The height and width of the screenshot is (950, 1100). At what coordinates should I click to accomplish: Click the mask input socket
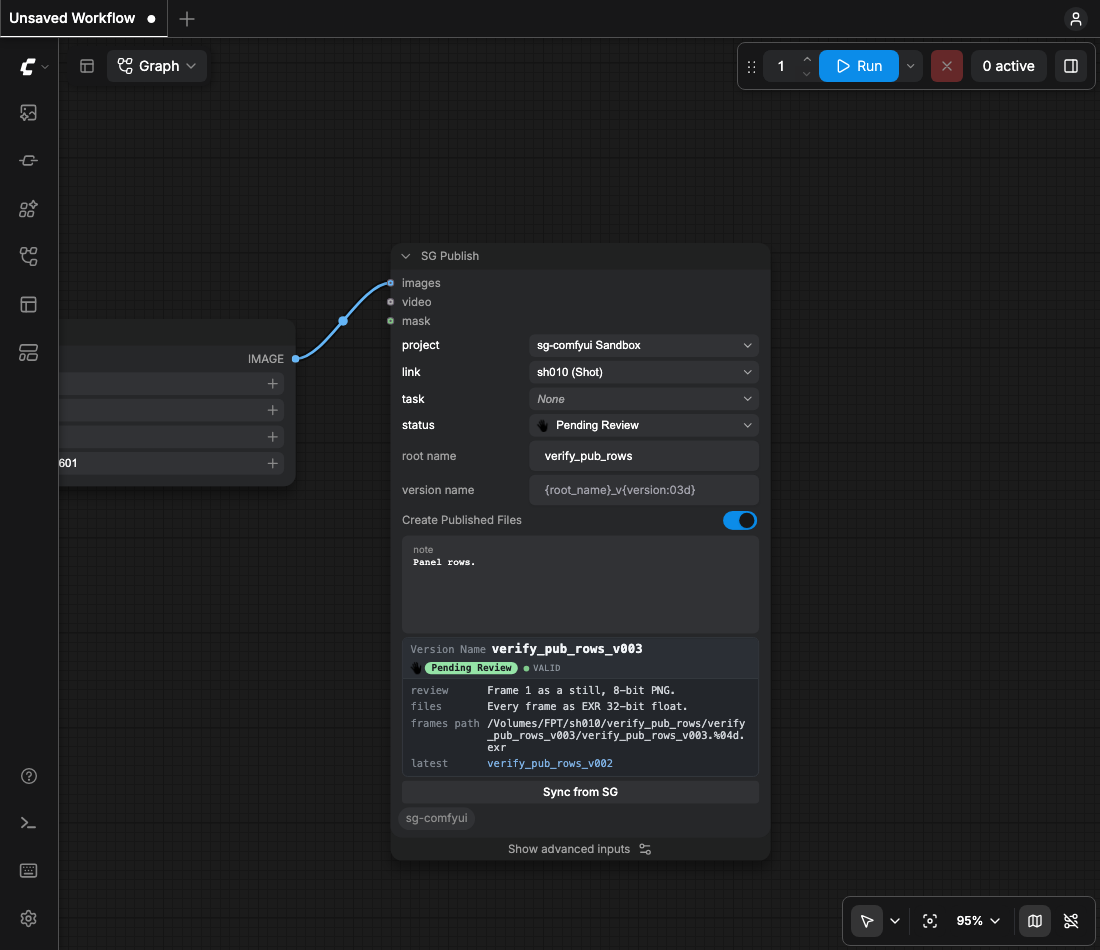coord(391,321)
